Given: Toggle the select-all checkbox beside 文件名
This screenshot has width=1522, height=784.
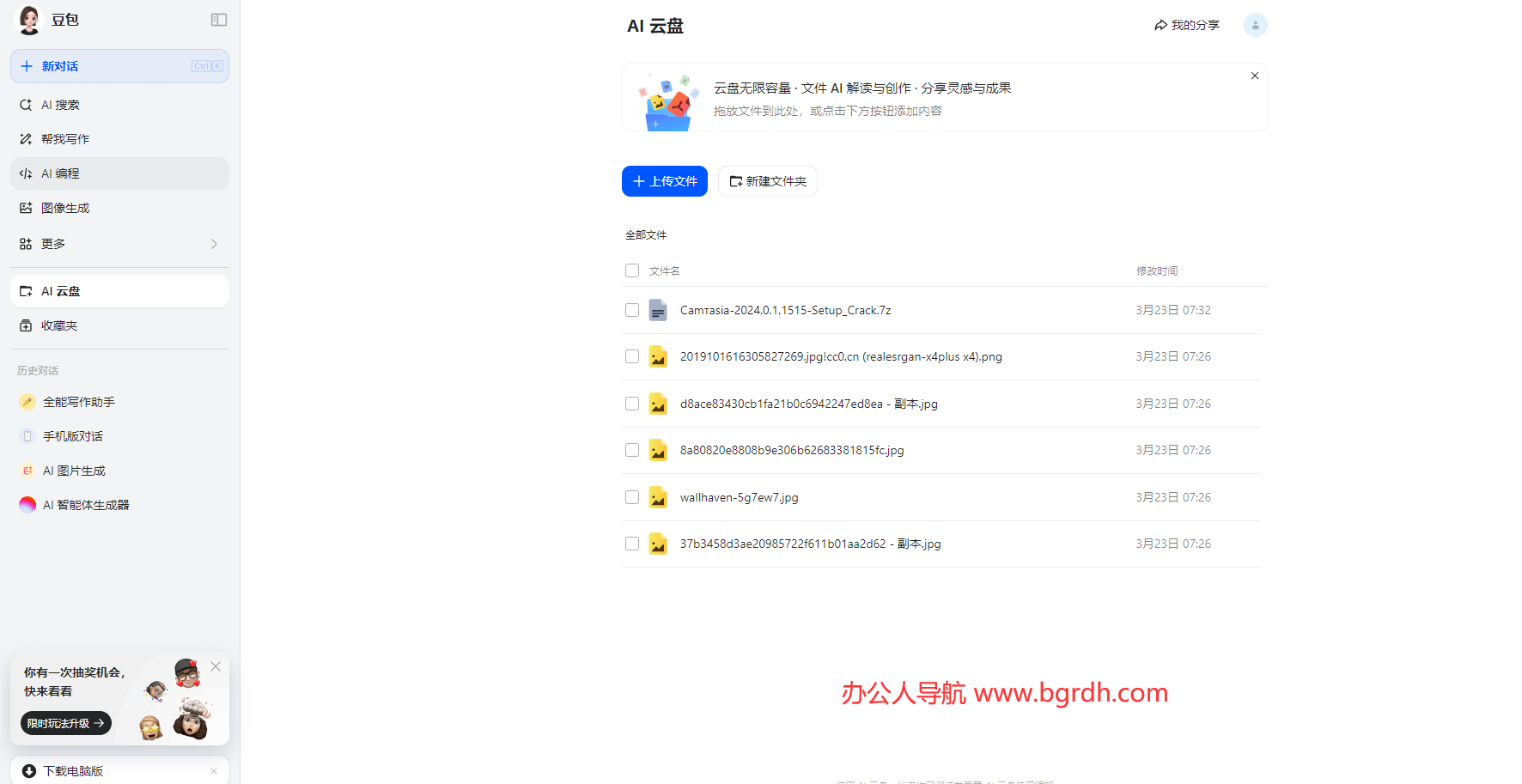Looking at the screenshot, I should click(632, 270).
